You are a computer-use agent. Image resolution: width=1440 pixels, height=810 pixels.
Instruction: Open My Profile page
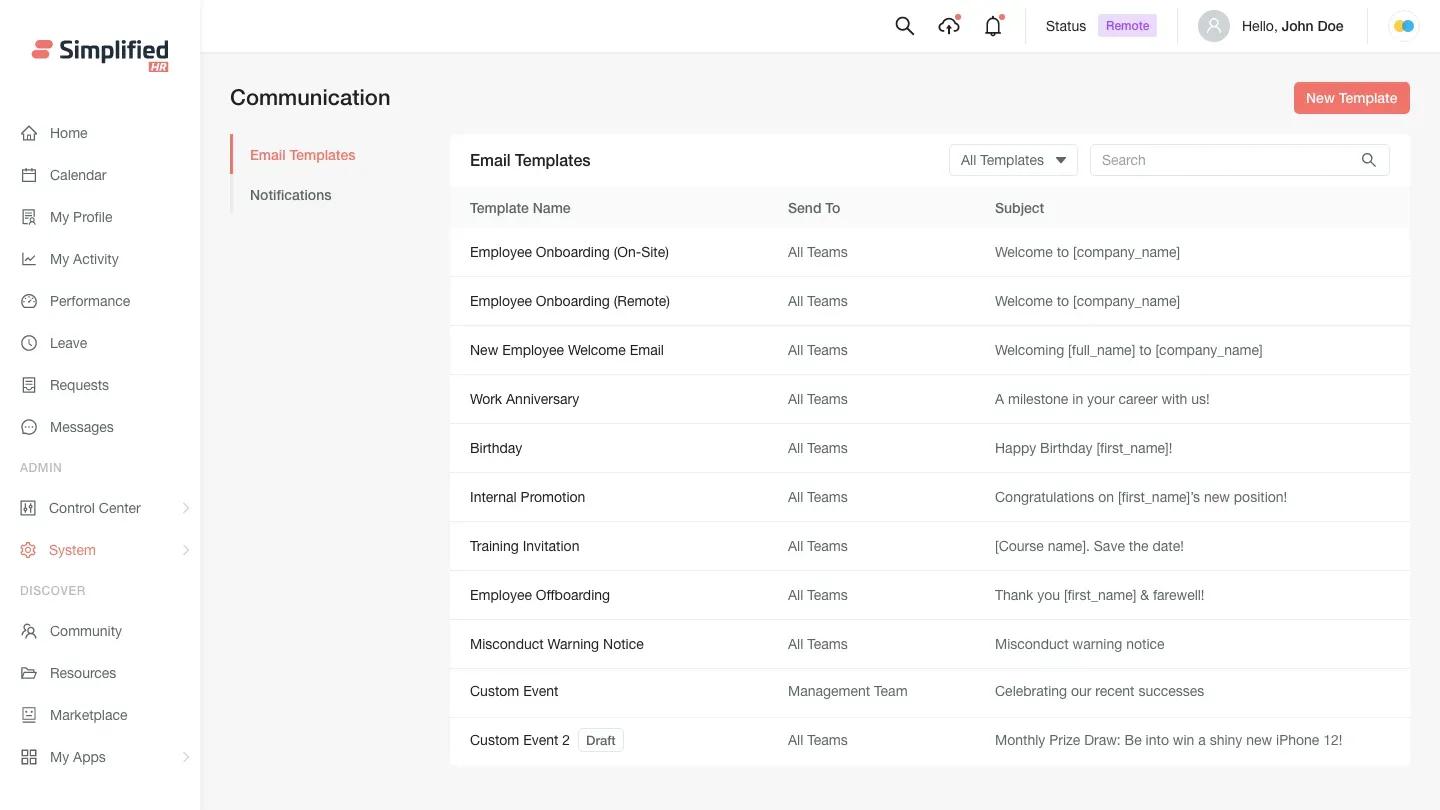pos(81,217)
